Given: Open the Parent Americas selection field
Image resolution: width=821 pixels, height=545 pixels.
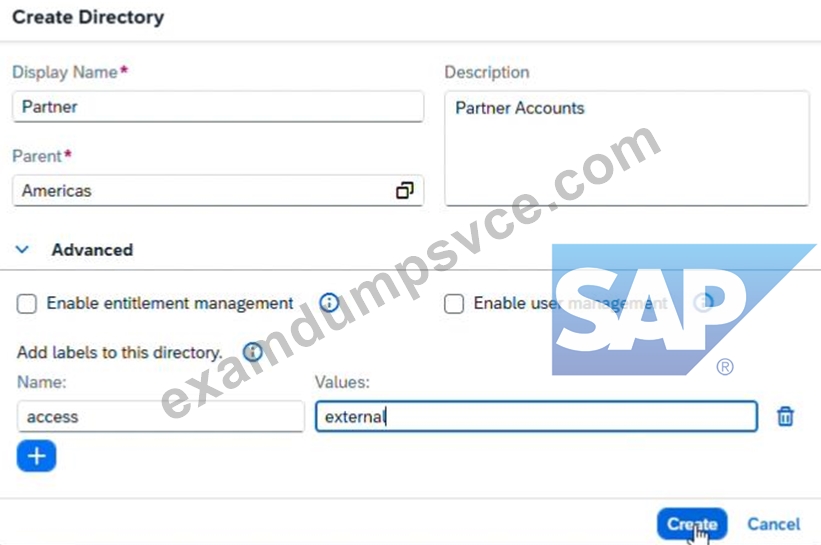Looking at the screenshot, I should pos(218,191).
